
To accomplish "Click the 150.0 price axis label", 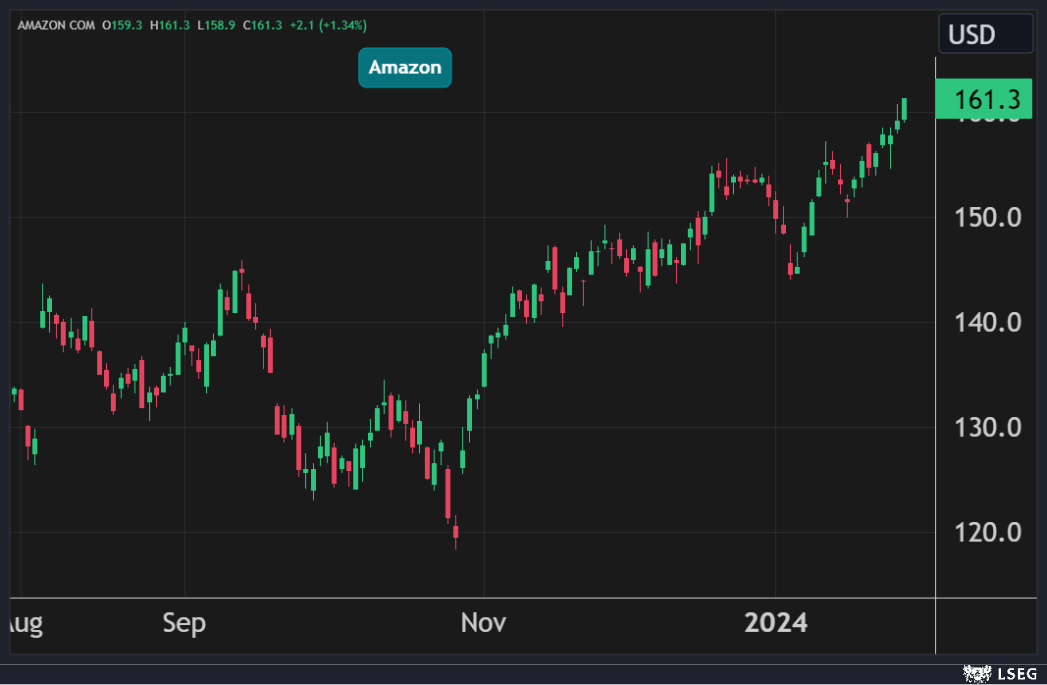I will point(985,218).
